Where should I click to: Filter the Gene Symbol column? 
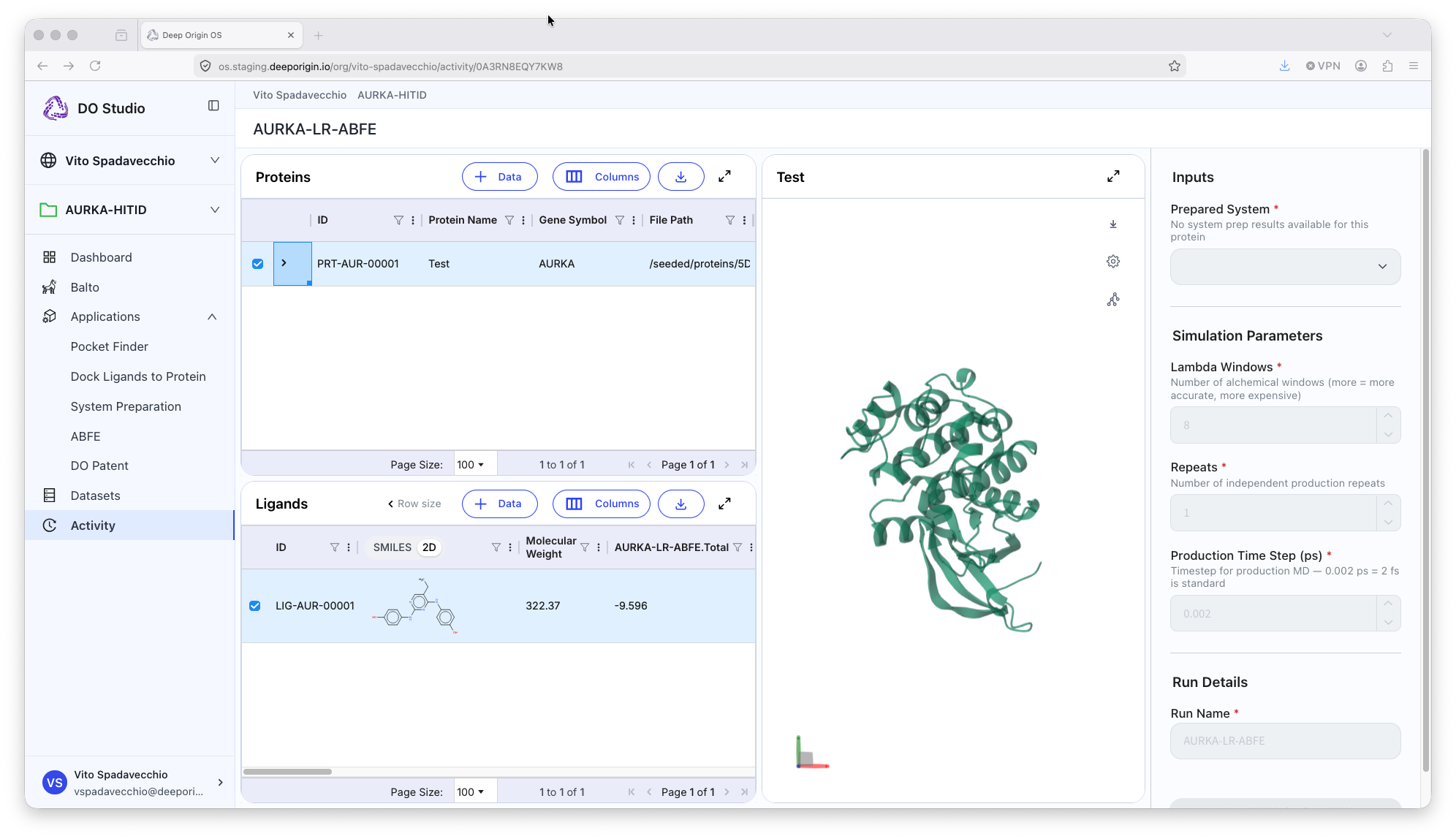(x=620, y=220)
